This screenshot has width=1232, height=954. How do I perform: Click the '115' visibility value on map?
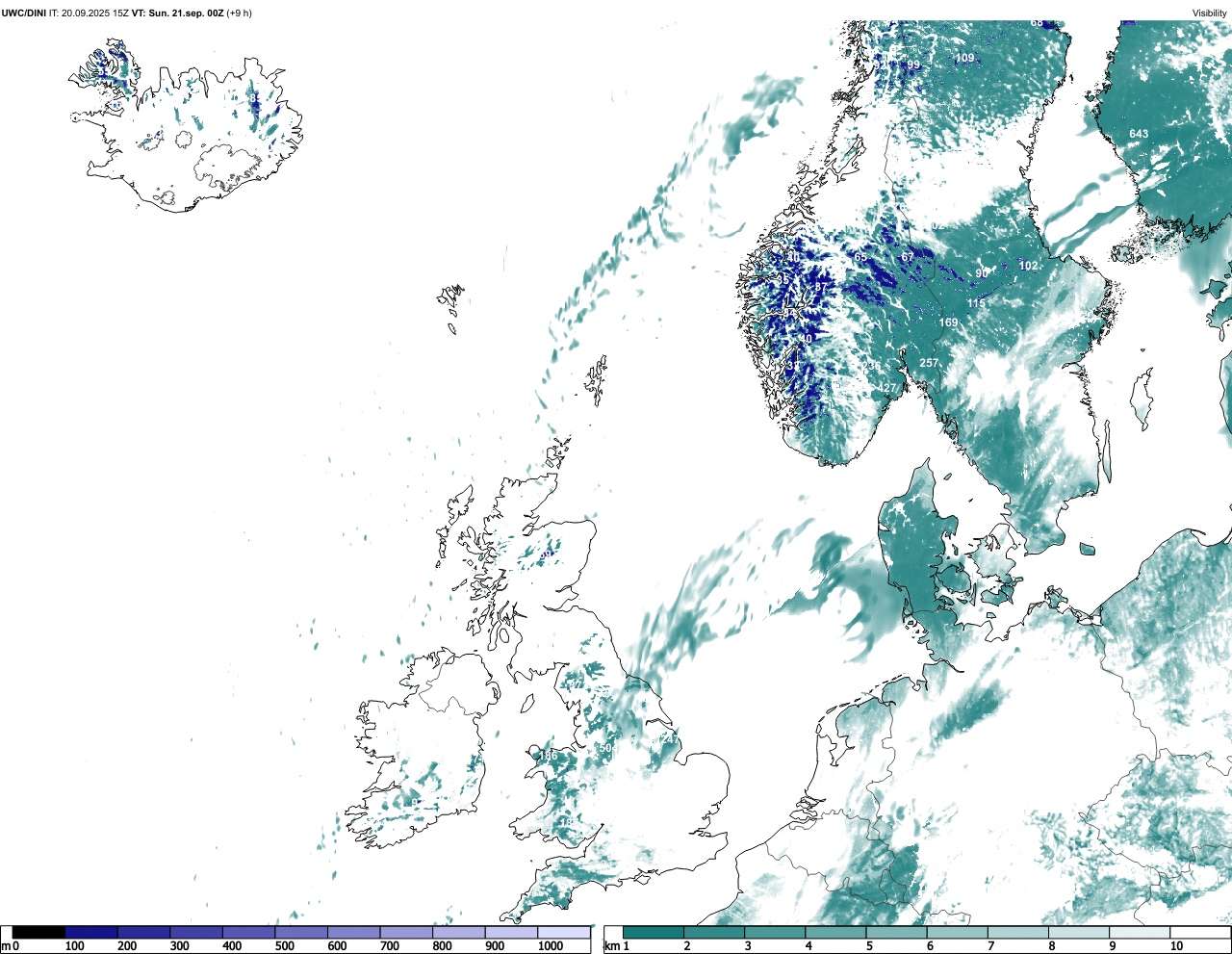point(976,303)
